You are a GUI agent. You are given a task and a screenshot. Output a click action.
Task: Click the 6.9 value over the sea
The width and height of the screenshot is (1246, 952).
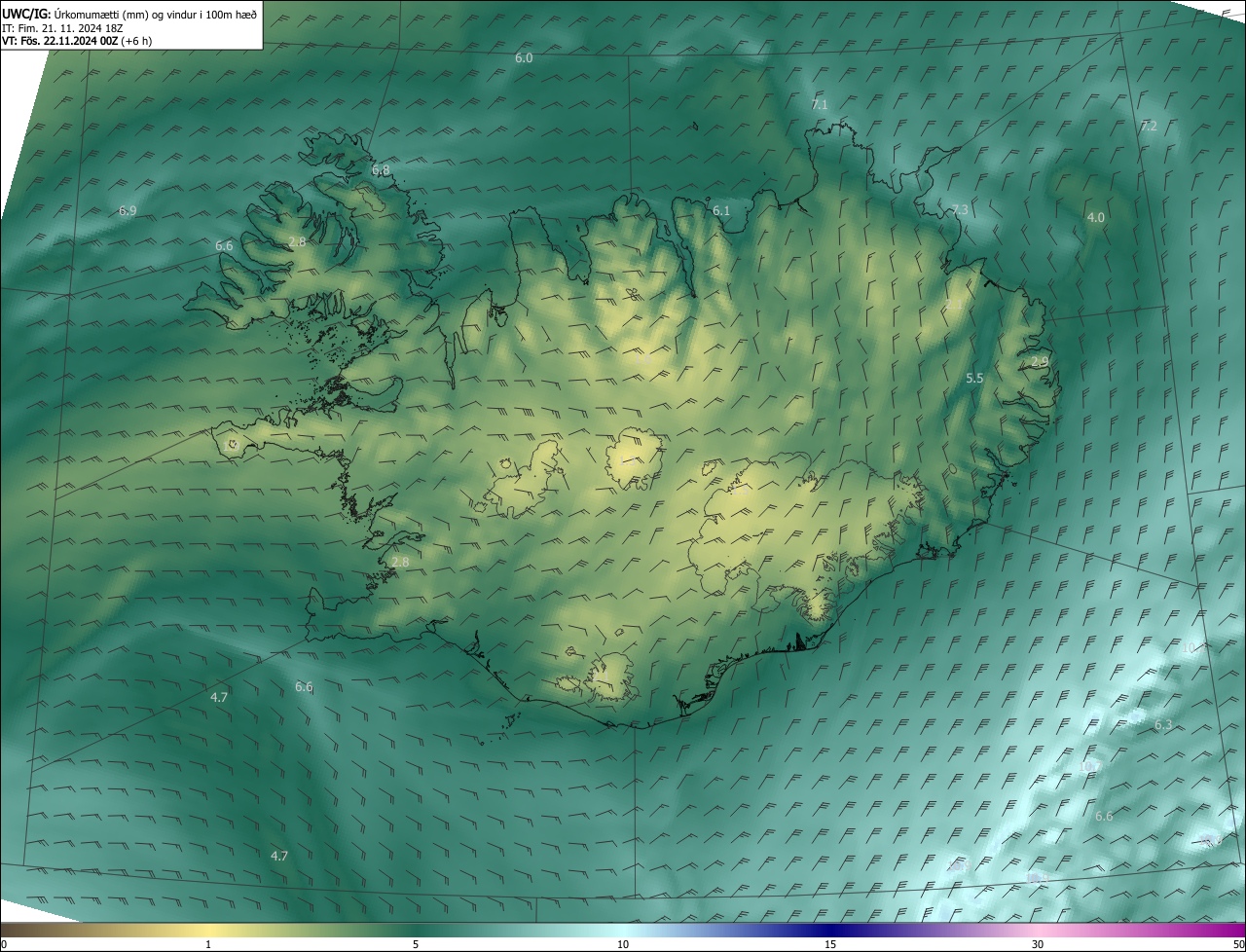pyautogui.click(x=128, y=210)
